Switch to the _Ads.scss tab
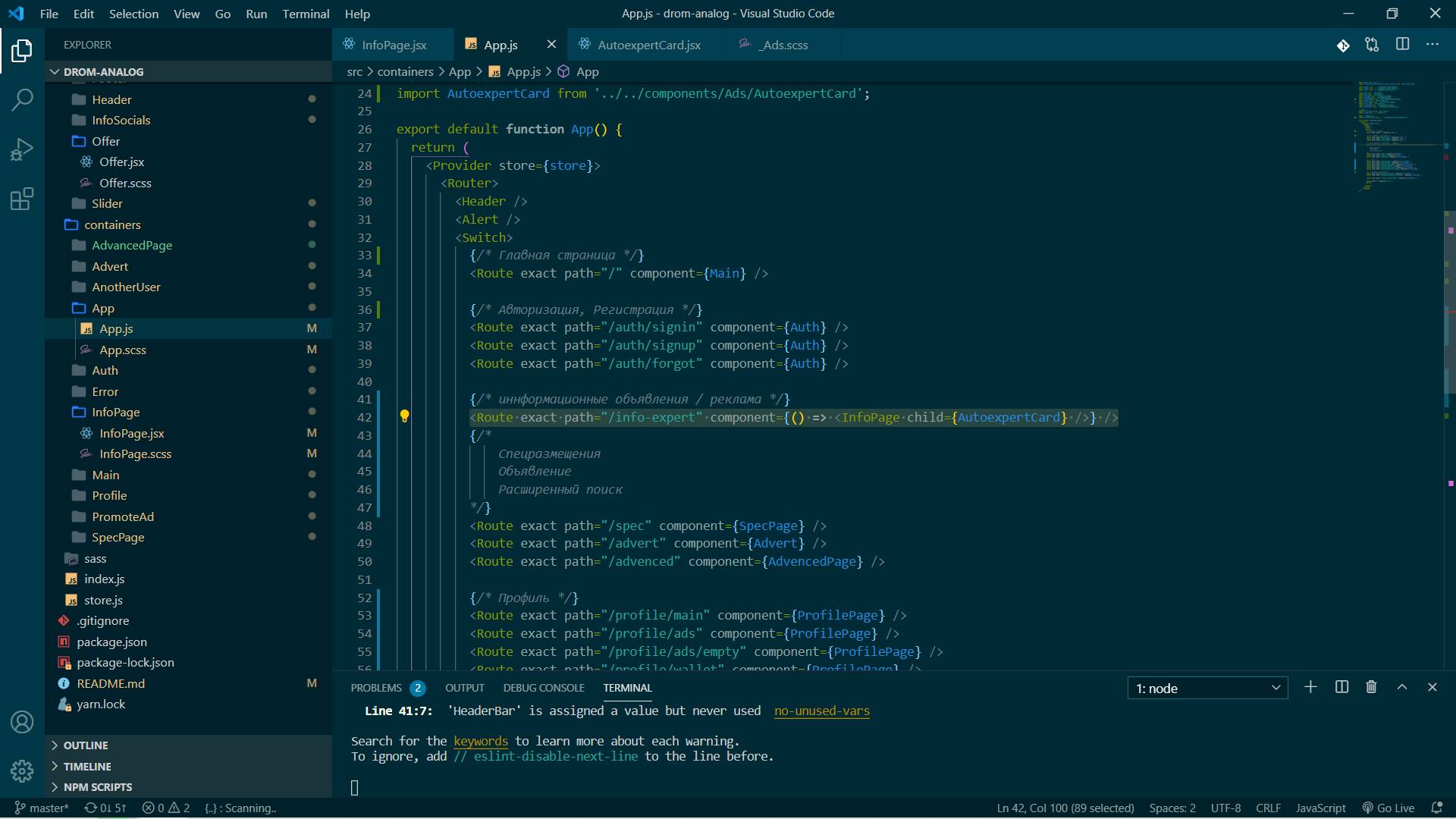Image resolution: width=1456 pixels, height=819 pixels. point(783,45)
